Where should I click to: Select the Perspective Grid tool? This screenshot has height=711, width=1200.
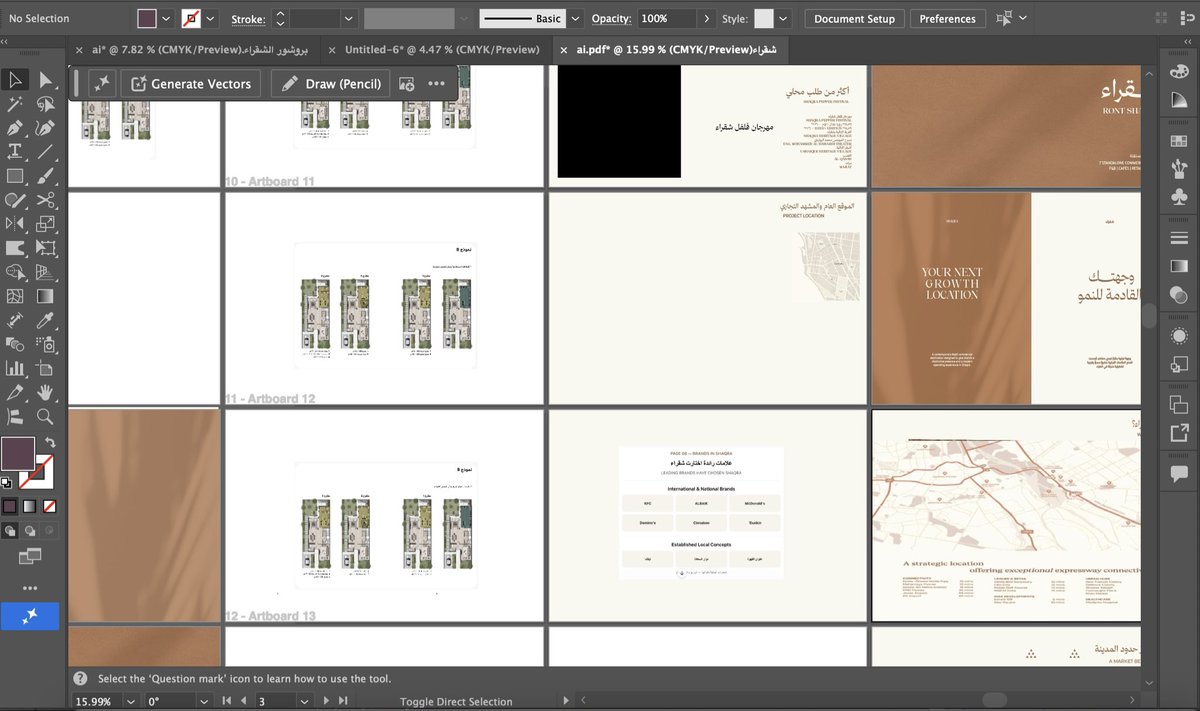click(x=46, y=271)
